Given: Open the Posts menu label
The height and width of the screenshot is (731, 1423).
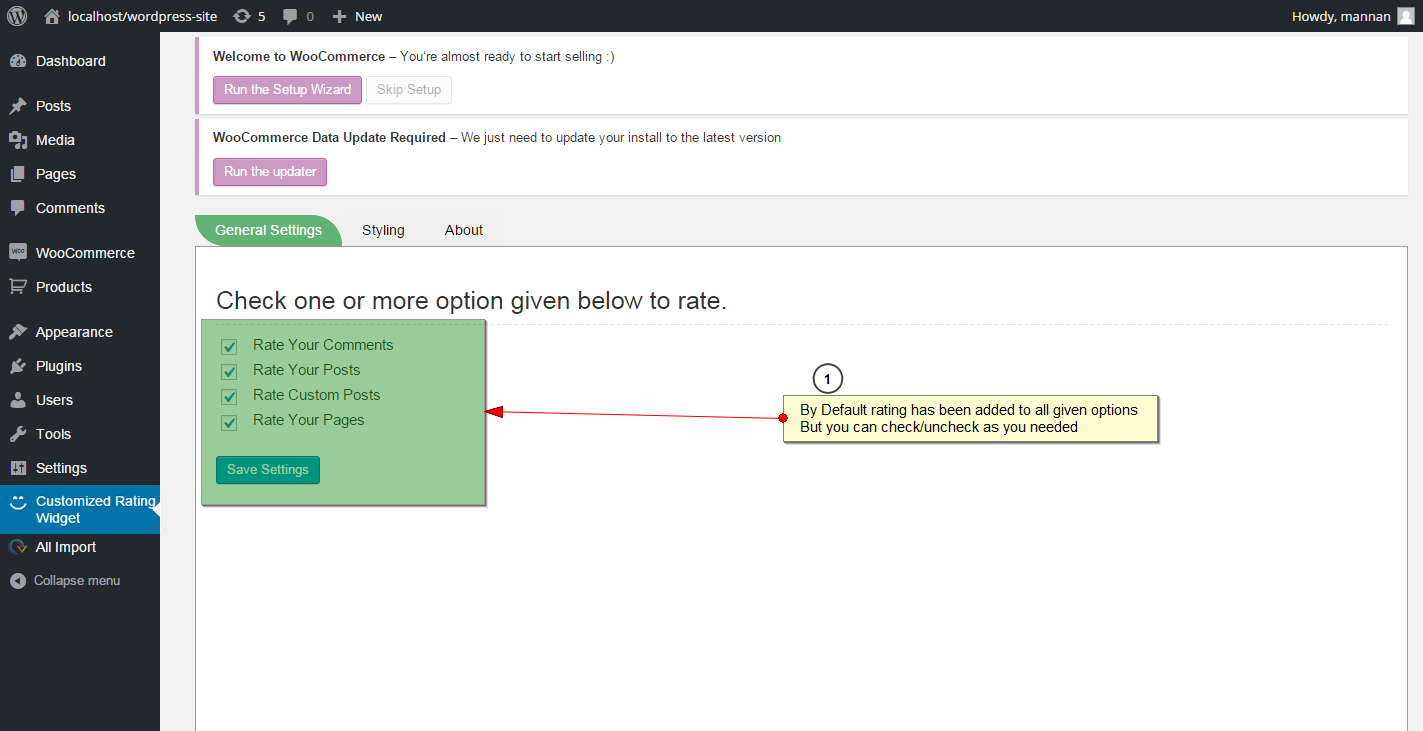Looking at the screenshot, I should click(54, 106).
